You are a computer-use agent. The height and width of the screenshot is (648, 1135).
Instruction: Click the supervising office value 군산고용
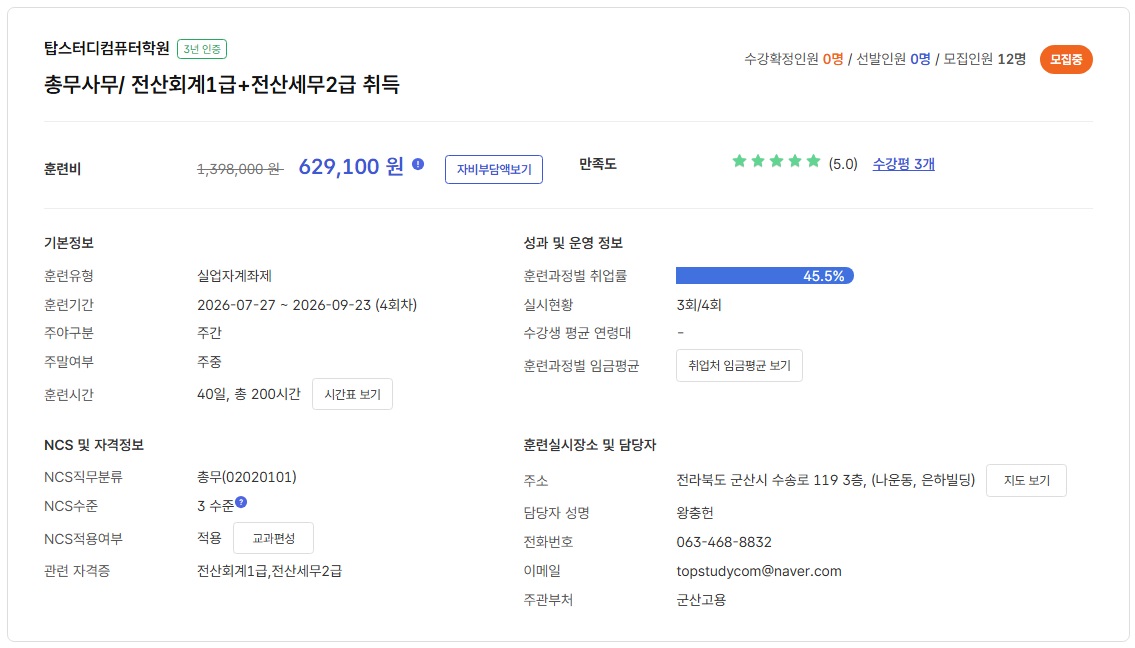point(701,600)
